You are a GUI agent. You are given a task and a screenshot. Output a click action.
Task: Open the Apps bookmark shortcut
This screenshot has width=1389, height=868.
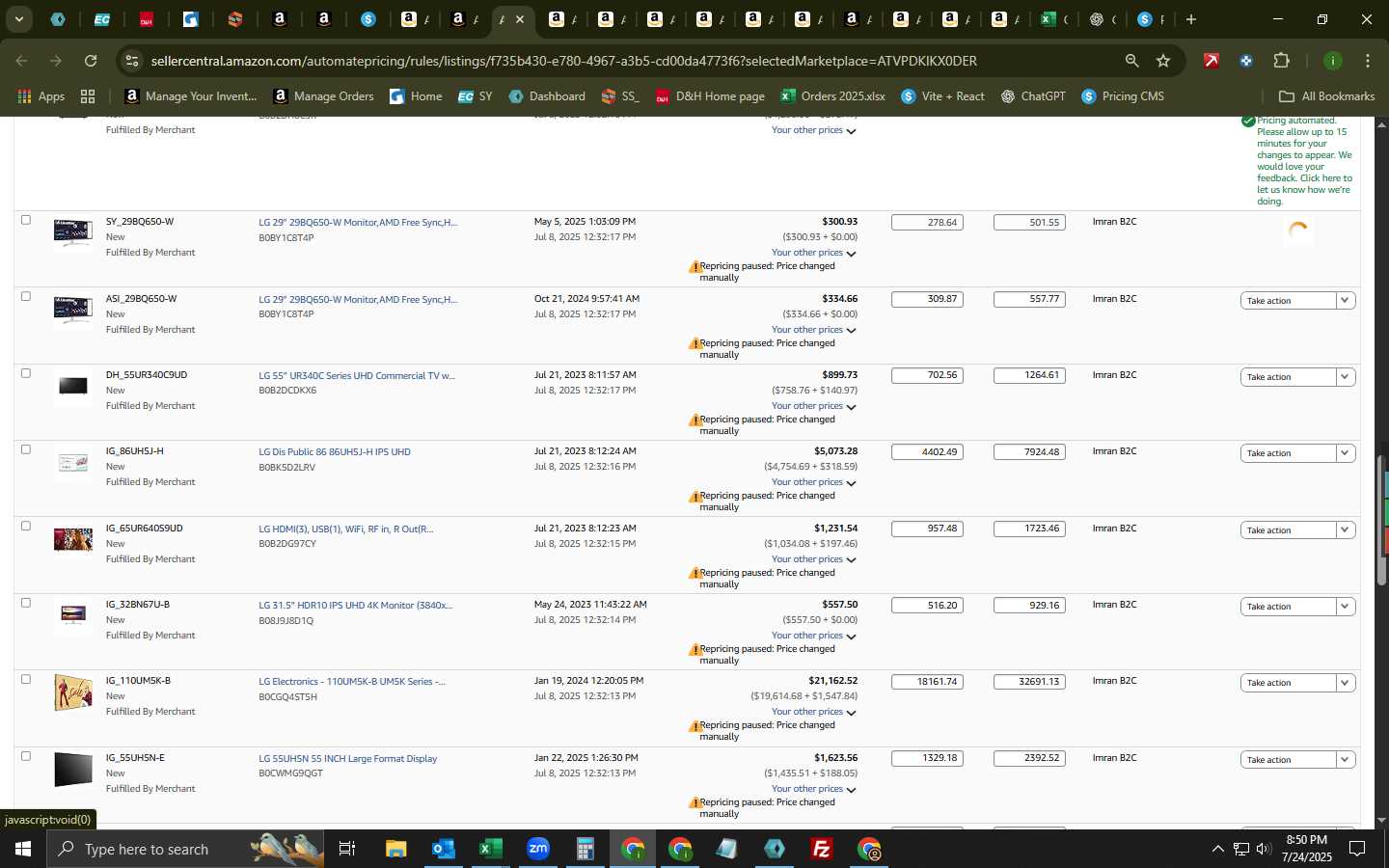(41, 96)
